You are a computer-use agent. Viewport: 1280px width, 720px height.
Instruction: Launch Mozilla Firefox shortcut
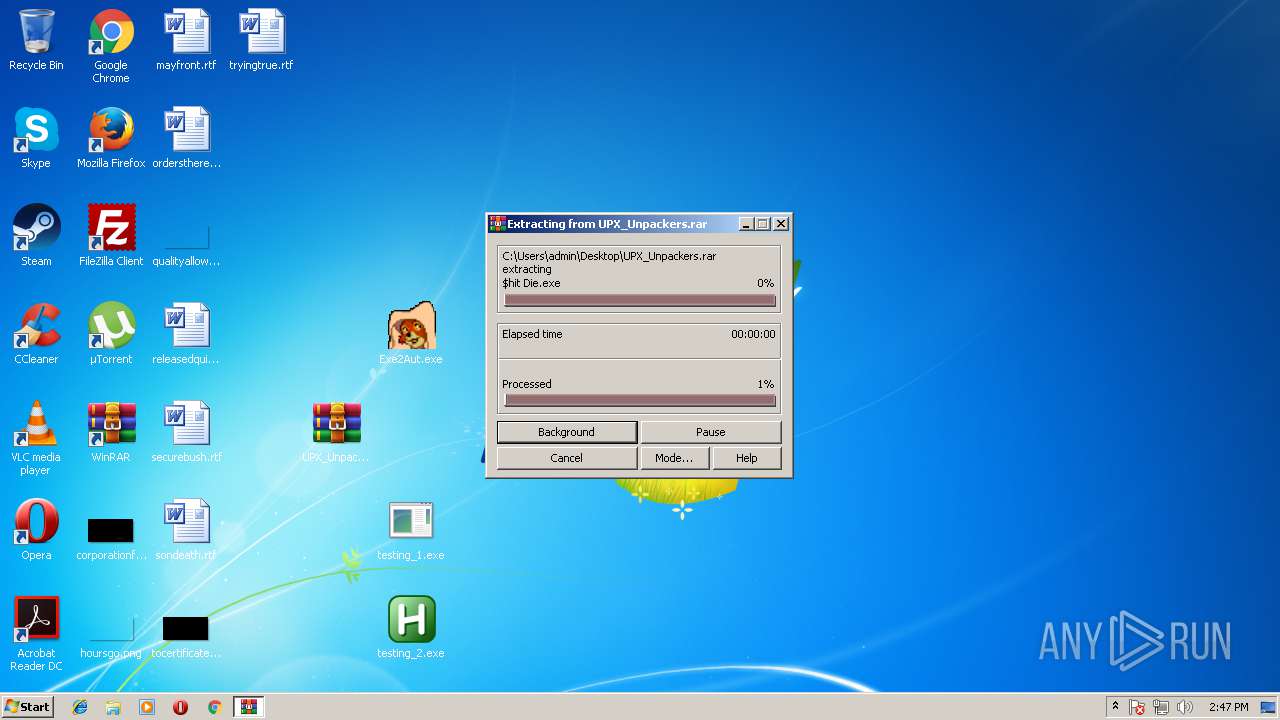(111, 138)
